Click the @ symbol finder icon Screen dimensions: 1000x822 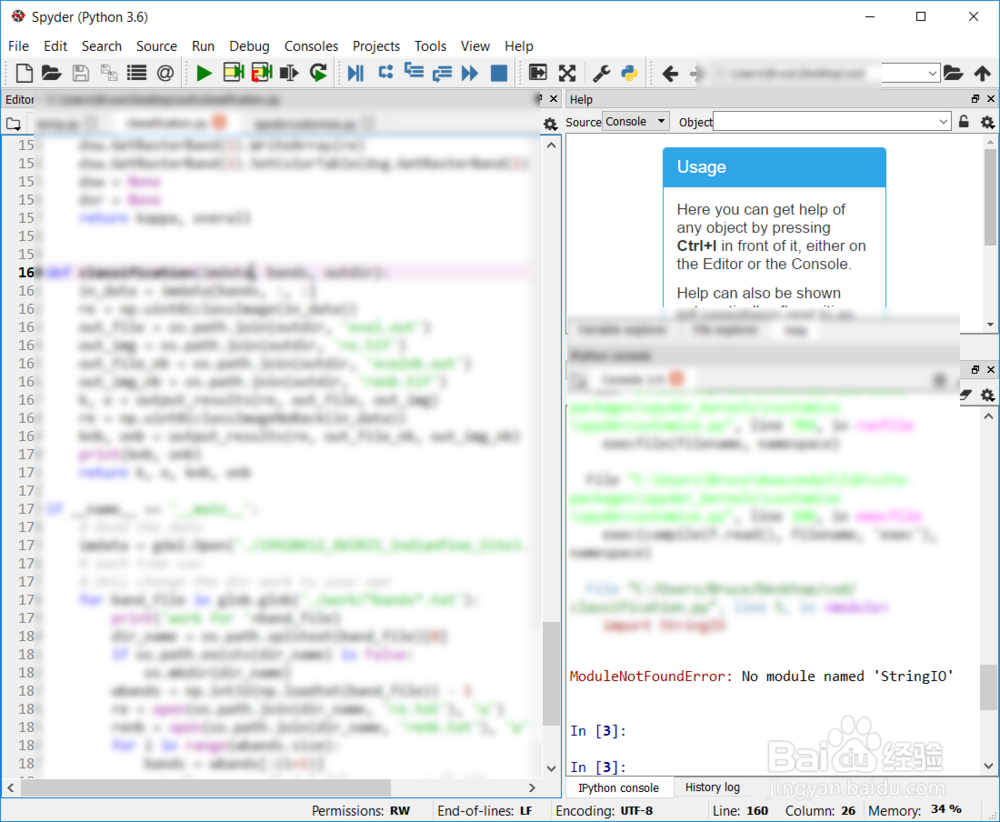coord(165,73)
